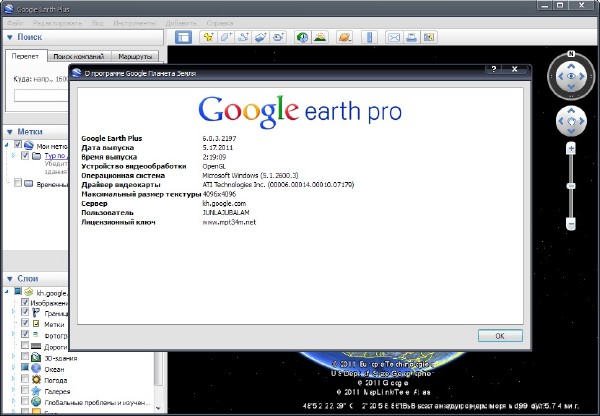Click the Add Polygon toolbar icon
This screenshot has width=600, height=416.
226,37
